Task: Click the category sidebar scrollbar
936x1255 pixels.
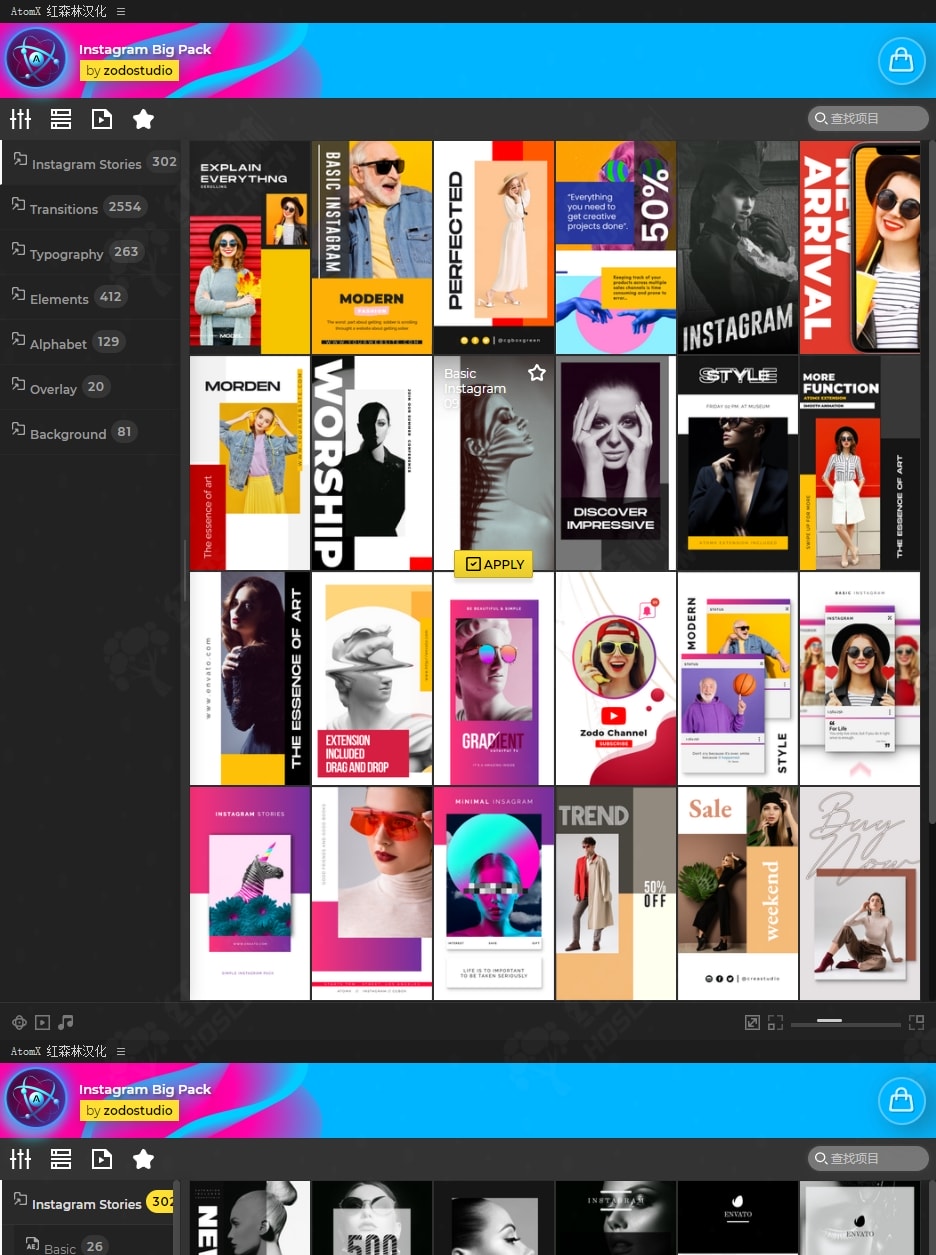Action: coord(184,570)
